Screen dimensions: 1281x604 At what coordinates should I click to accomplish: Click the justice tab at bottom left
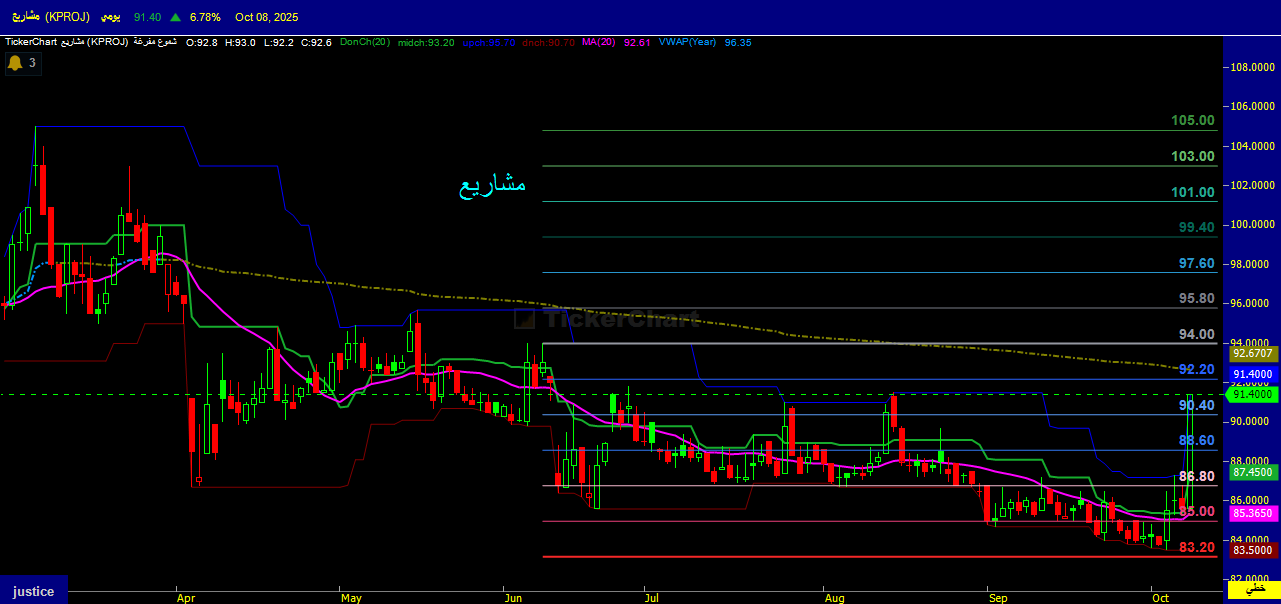pos(33,591)
